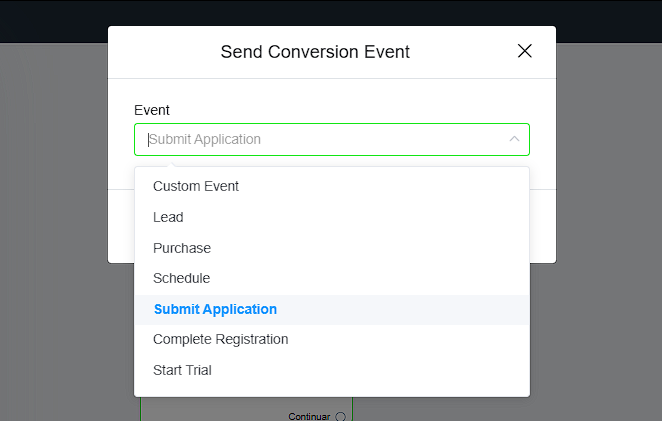
Task: Select Custom Event from the list
Action: pos(196,186)
